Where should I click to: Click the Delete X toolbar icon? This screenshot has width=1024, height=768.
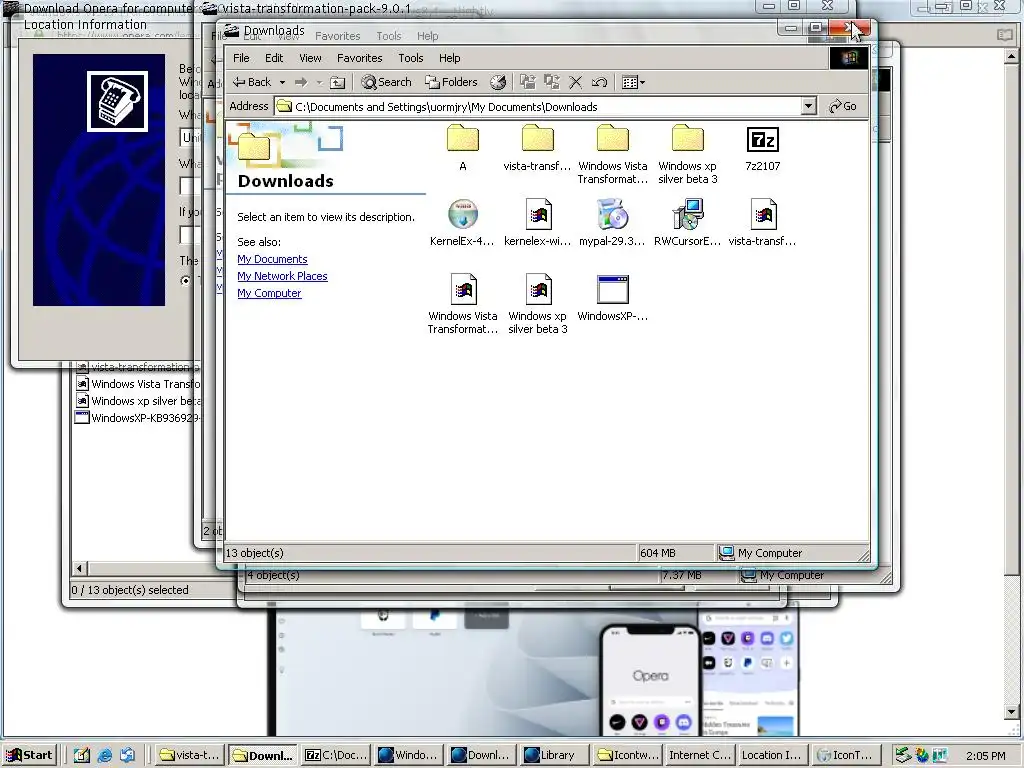pos(575,82)
